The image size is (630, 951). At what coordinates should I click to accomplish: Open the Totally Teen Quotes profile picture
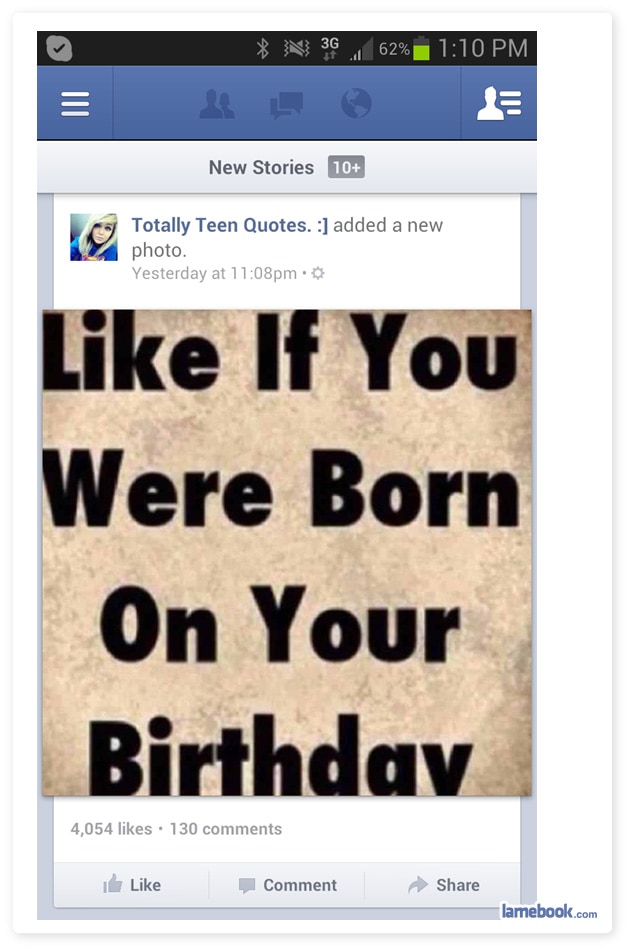click(94, 237)
